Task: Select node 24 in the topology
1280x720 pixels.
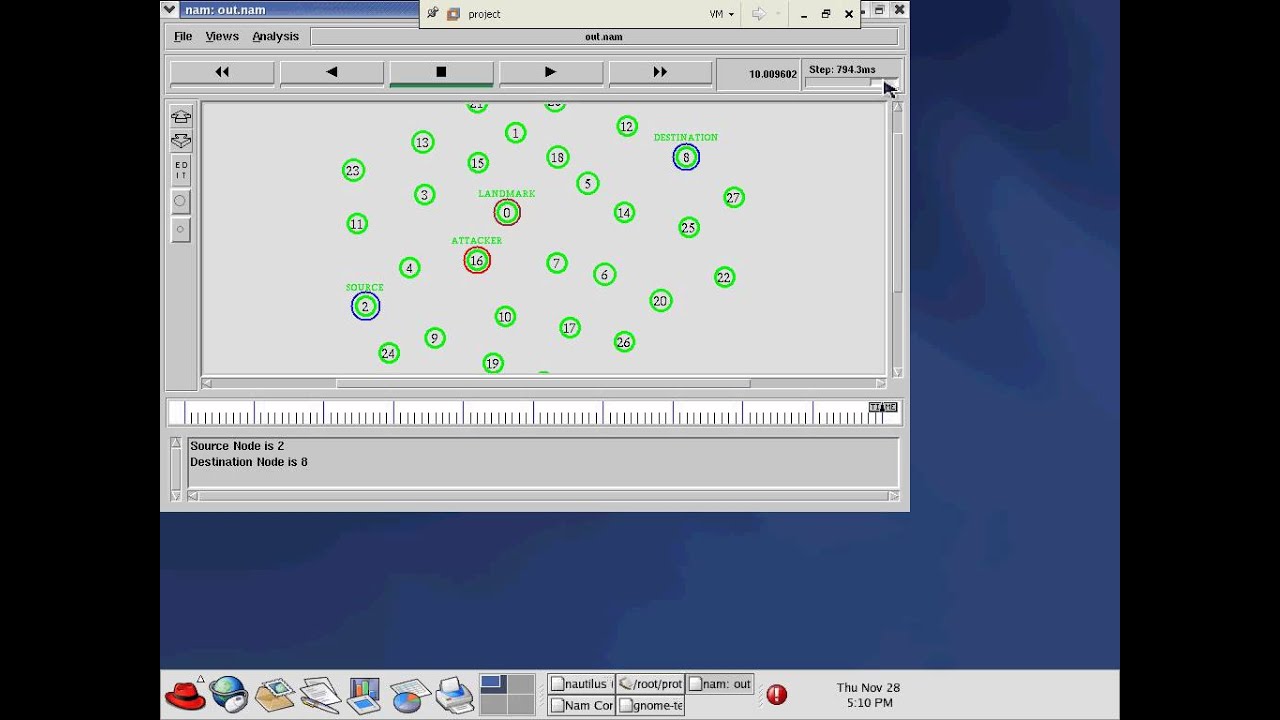Action: coord(388,352)
